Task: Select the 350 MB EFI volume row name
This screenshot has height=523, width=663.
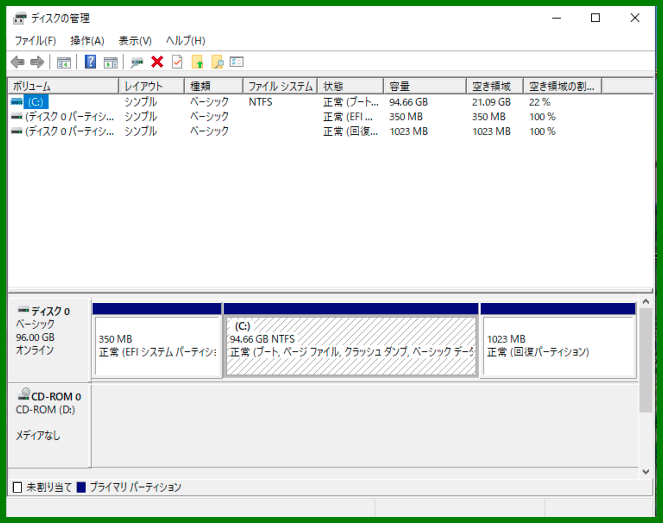Action: tap(69, 117)
